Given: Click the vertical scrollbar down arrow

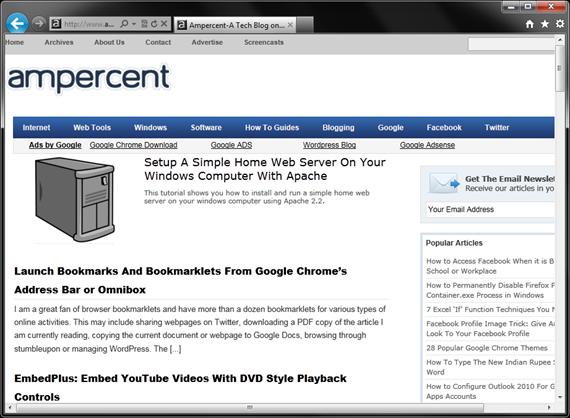Looking at the screenshot, I should click(560, 397).
